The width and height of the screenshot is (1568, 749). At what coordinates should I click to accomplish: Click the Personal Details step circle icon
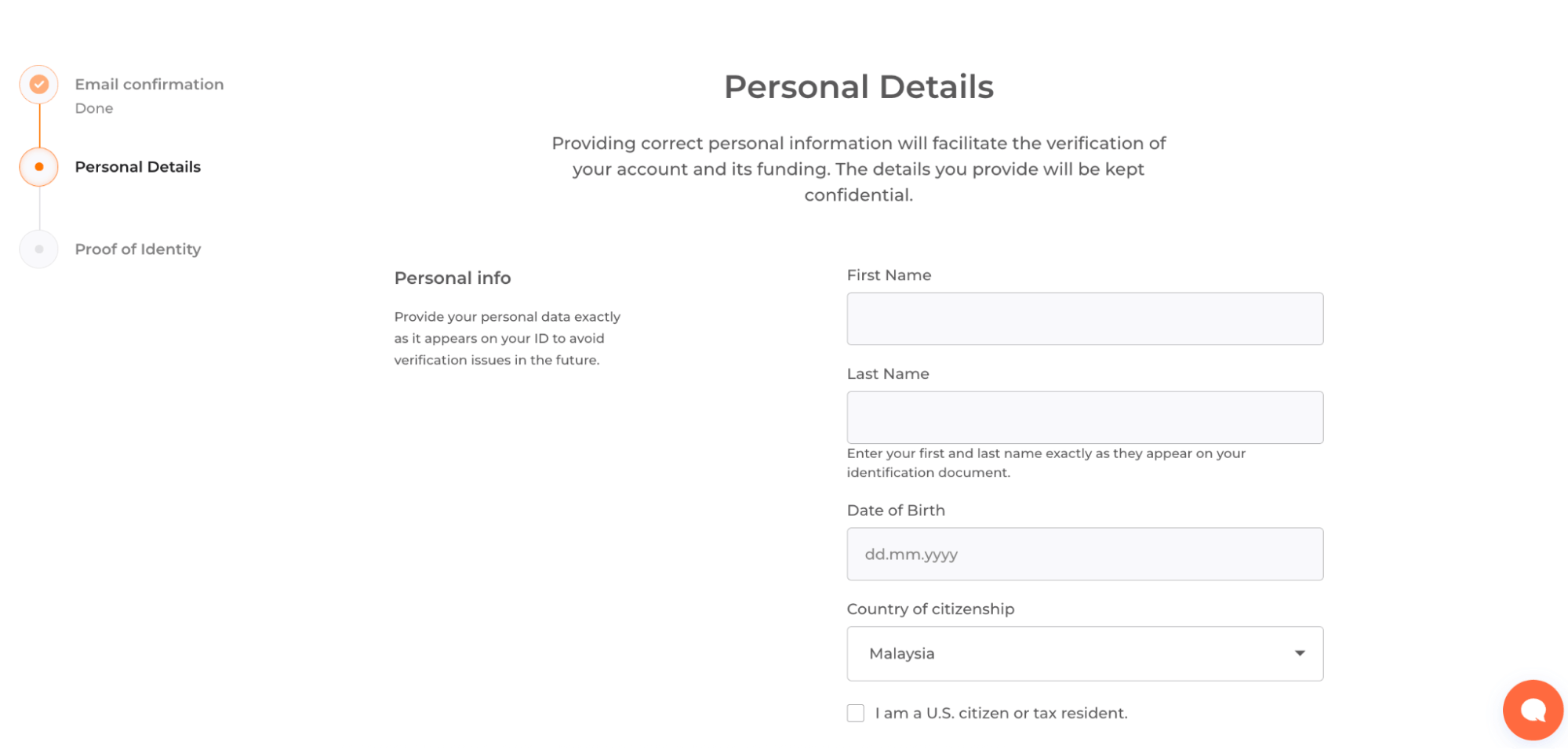coord(39,167)
